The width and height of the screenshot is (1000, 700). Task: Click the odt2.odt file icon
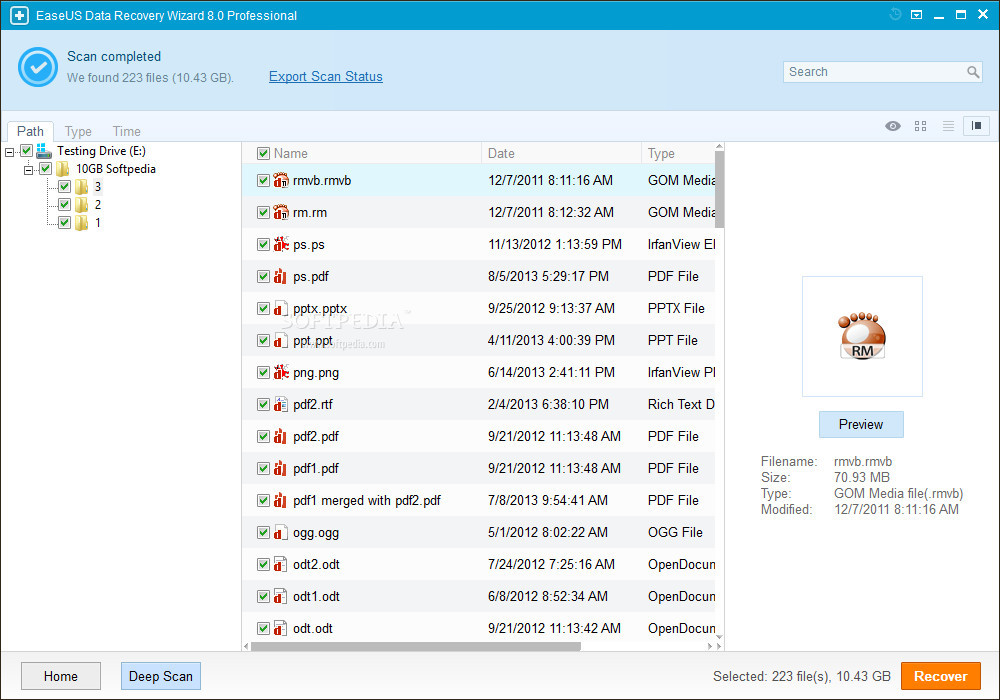[x=281, y=564]
